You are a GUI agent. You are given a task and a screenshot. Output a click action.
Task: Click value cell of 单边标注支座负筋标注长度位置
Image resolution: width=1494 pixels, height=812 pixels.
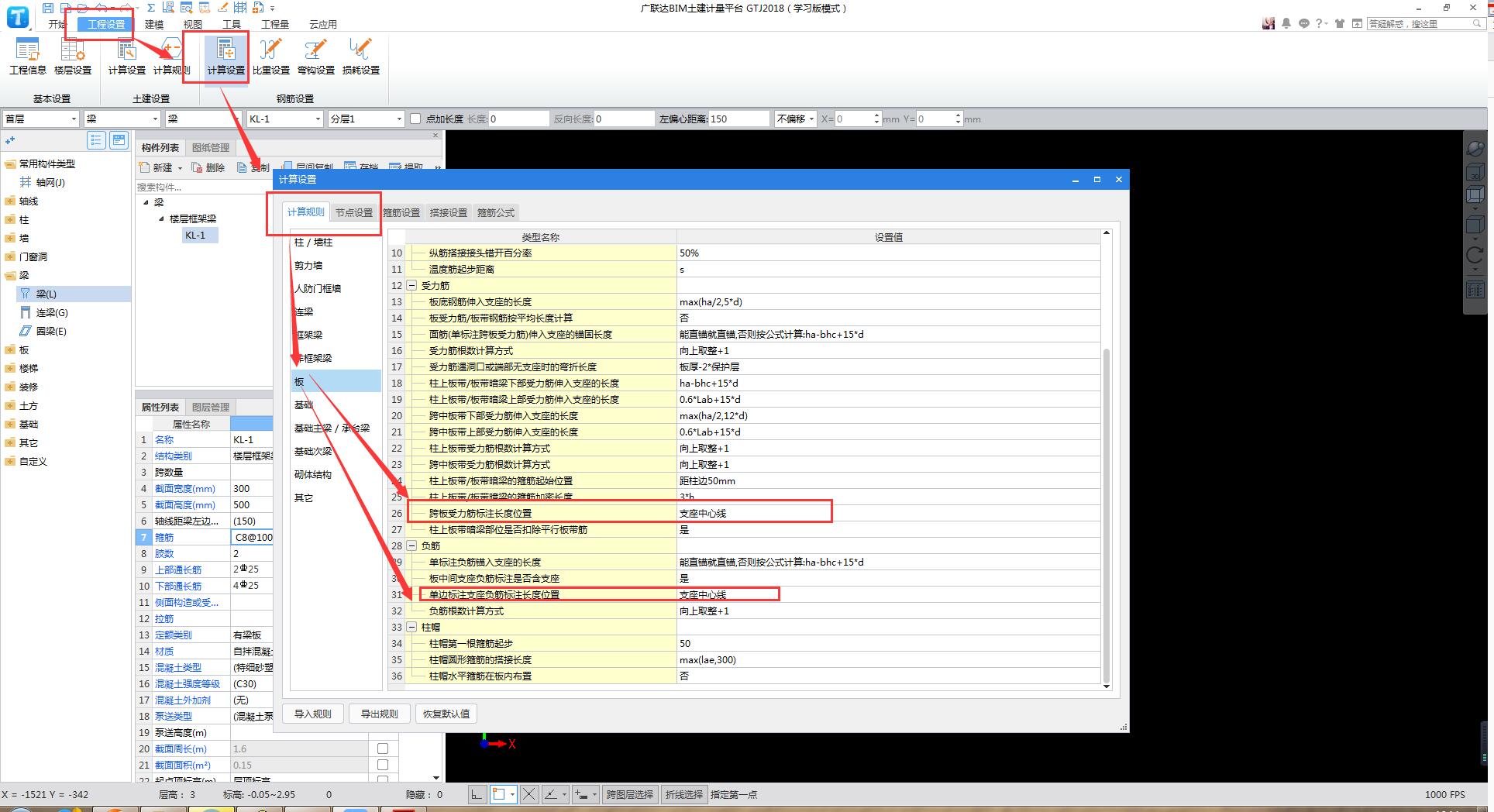point(888,594)
